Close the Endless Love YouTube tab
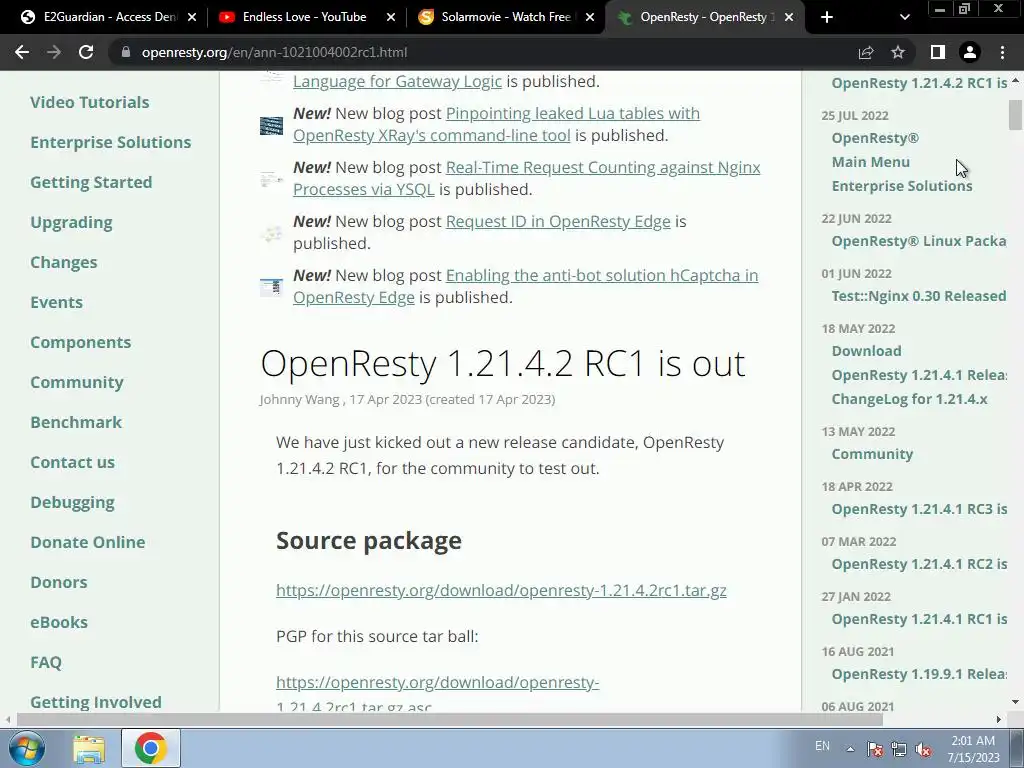 point(391,17)
